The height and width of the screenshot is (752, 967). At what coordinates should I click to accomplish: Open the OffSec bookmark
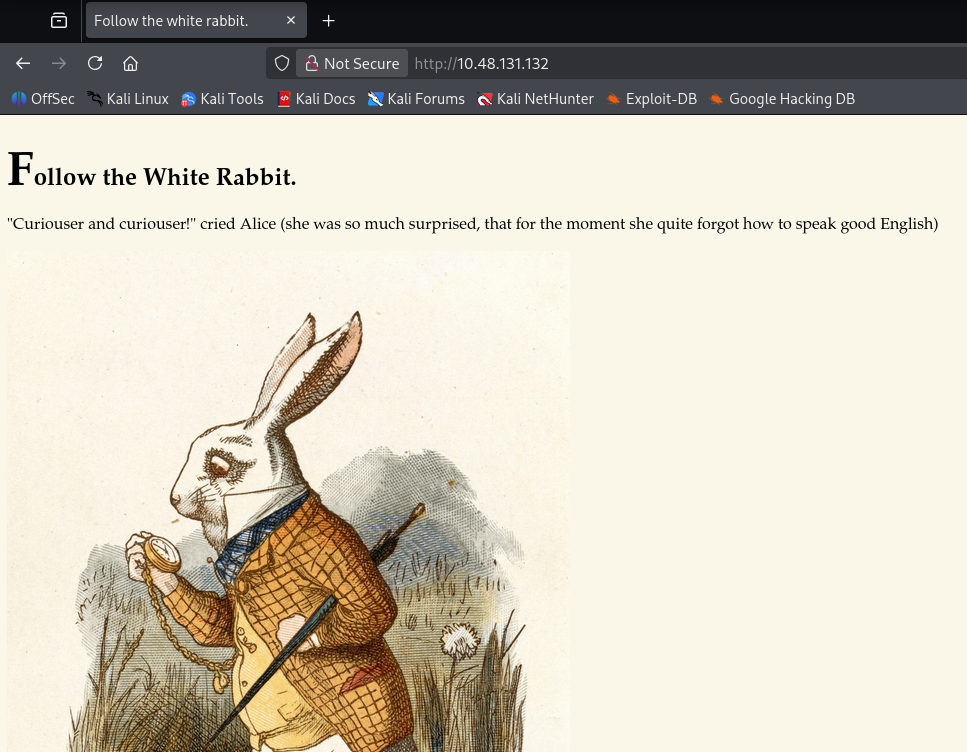click(43, 98)
